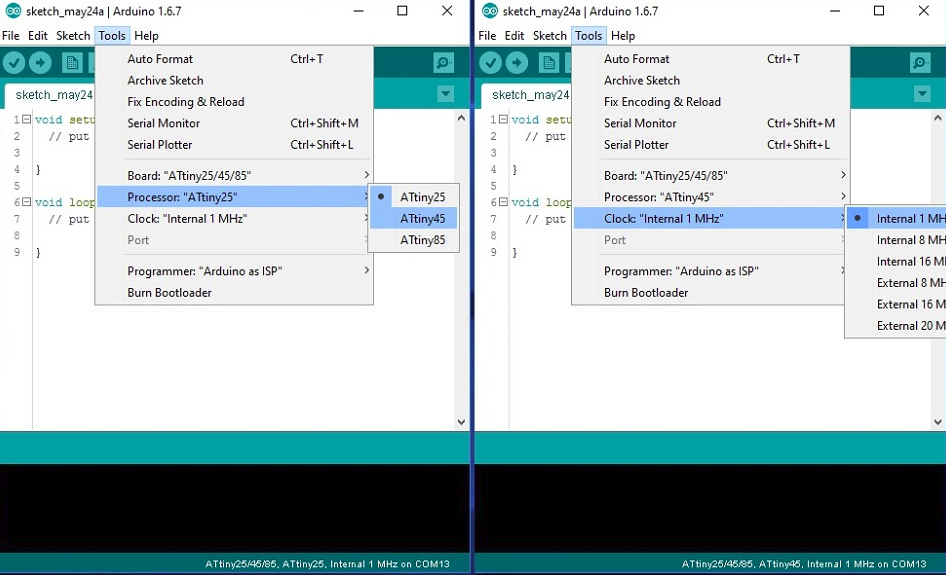946x575 pixels.
Task: Expand Processor ATtiny25 submenu in left window
Action: (233, 197)
